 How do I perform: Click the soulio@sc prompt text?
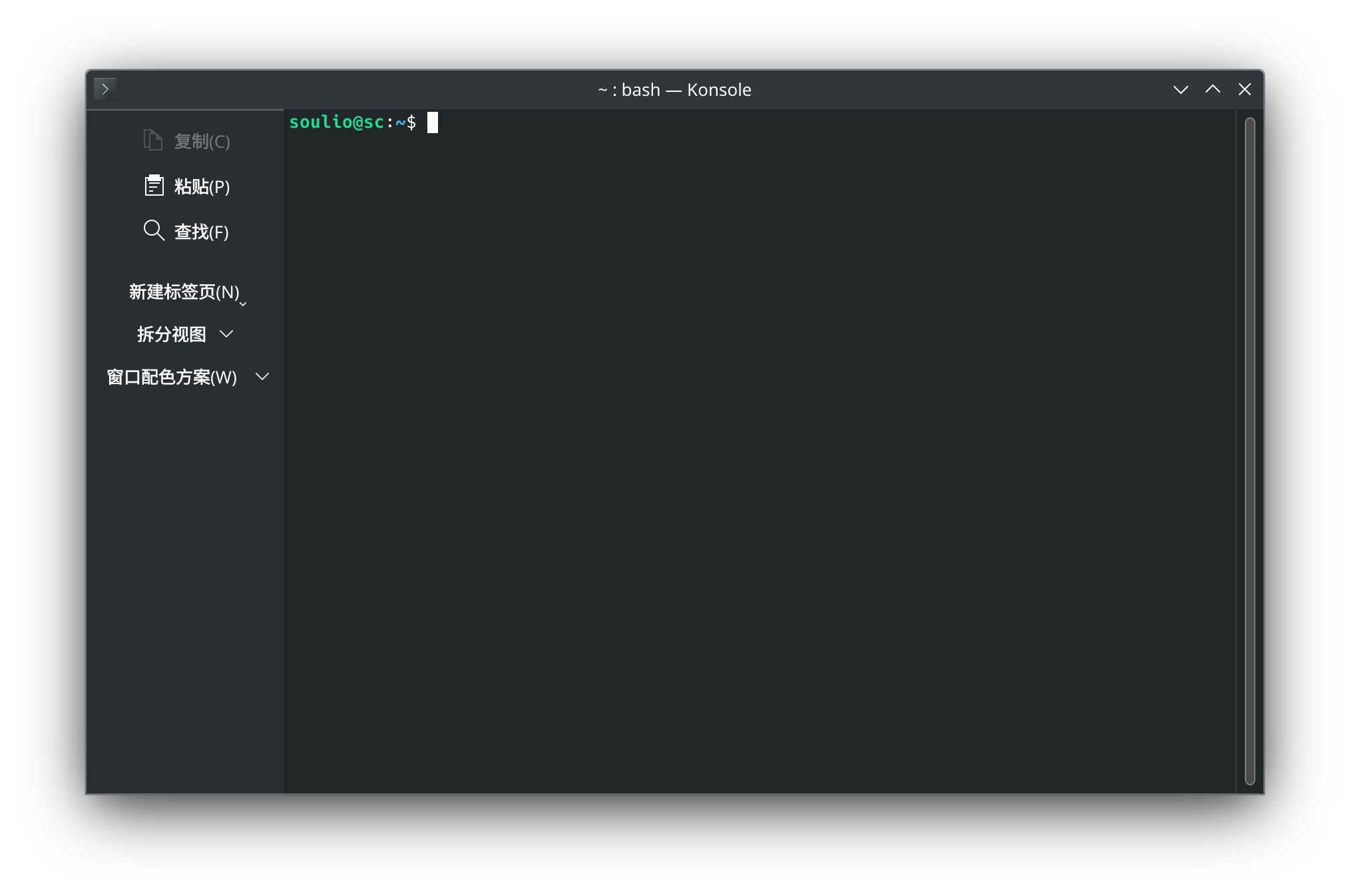pos(336,122)
